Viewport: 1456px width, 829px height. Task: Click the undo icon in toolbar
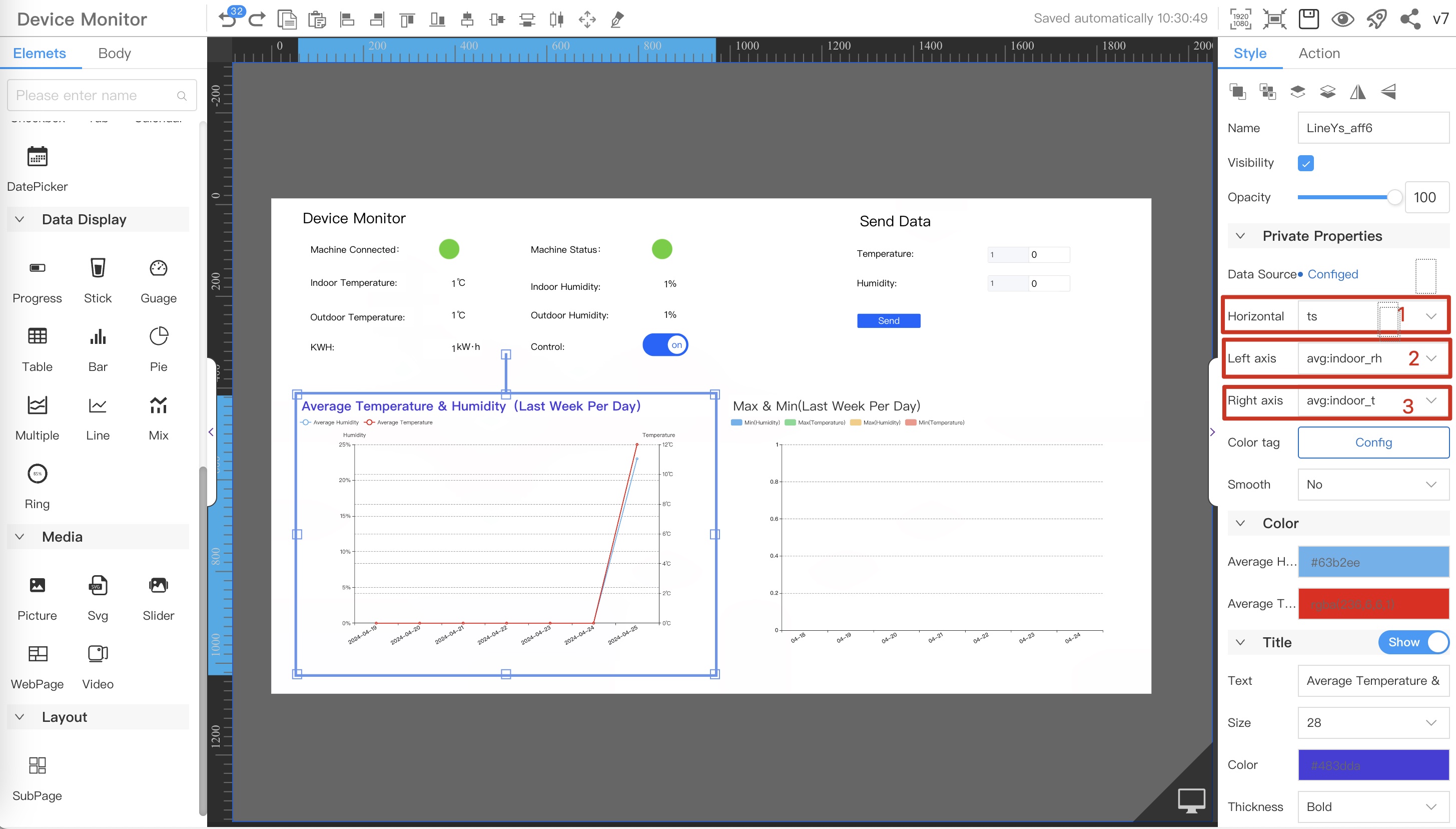227,20
